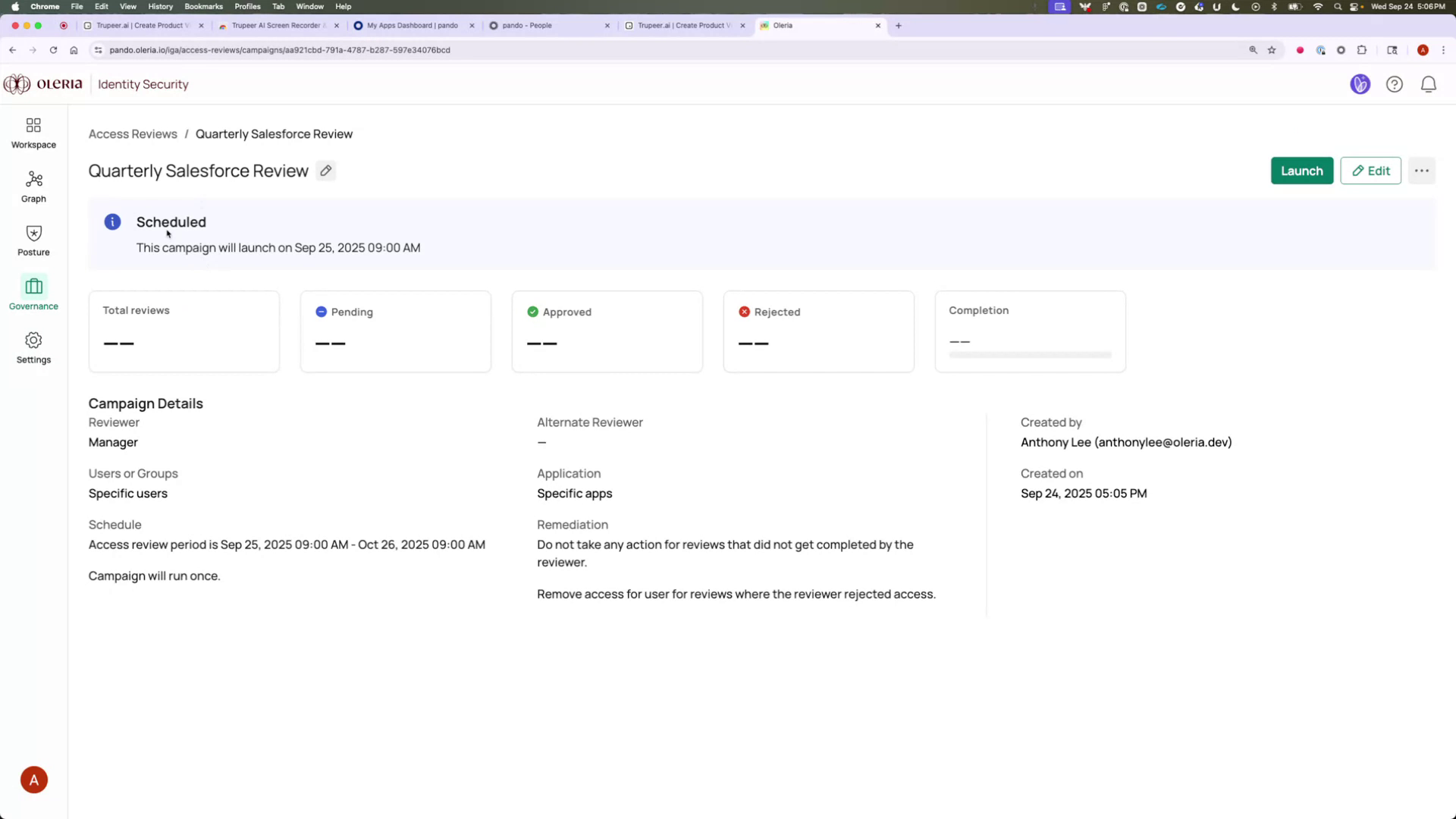The width and height of the screenshot is (1456, 819).
Task: Select Governance in the sidebar
Action: click(33, 293)
